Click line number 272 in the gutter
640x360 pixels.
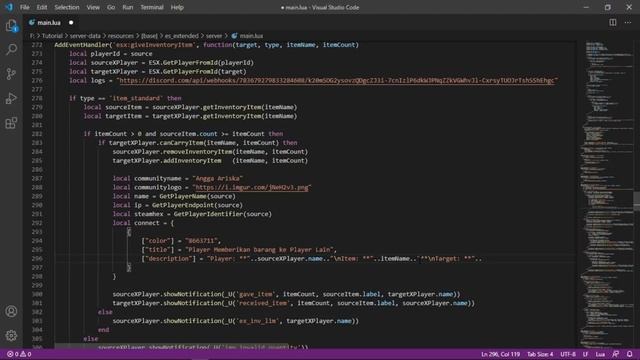(x=37, y=45)
